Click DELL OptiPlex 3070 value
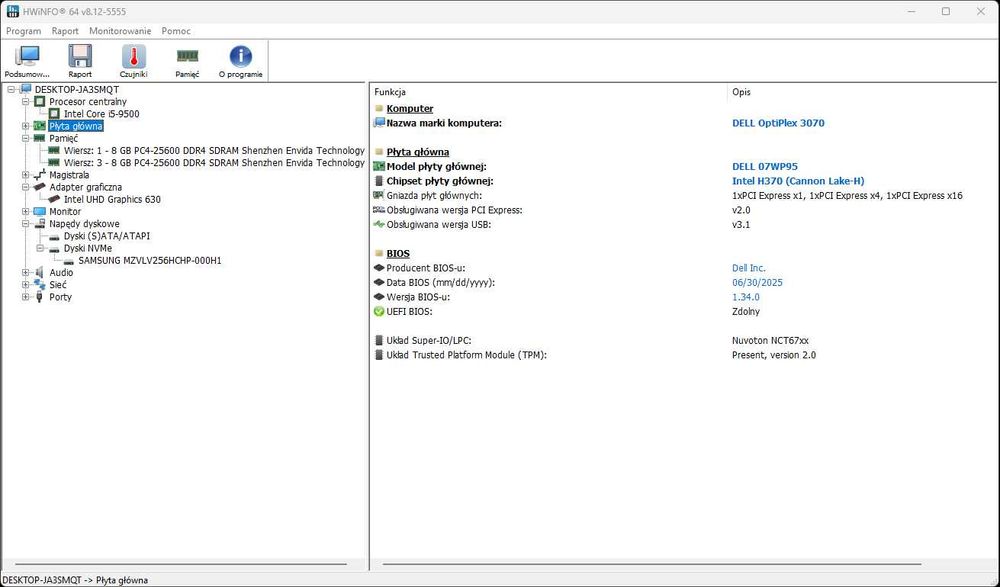Image resolution: width=1000 pixels, height=587 pixels. (x=778, y=123)
